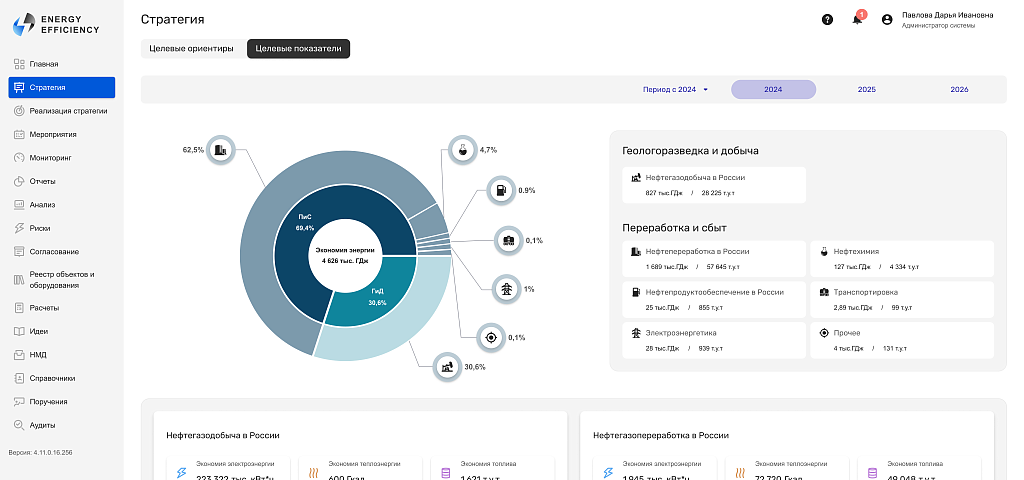This screenshot has height=480, width=1024.
Task: Select the target icon labeled 0,1%
Action: click(x=490, y=337)
